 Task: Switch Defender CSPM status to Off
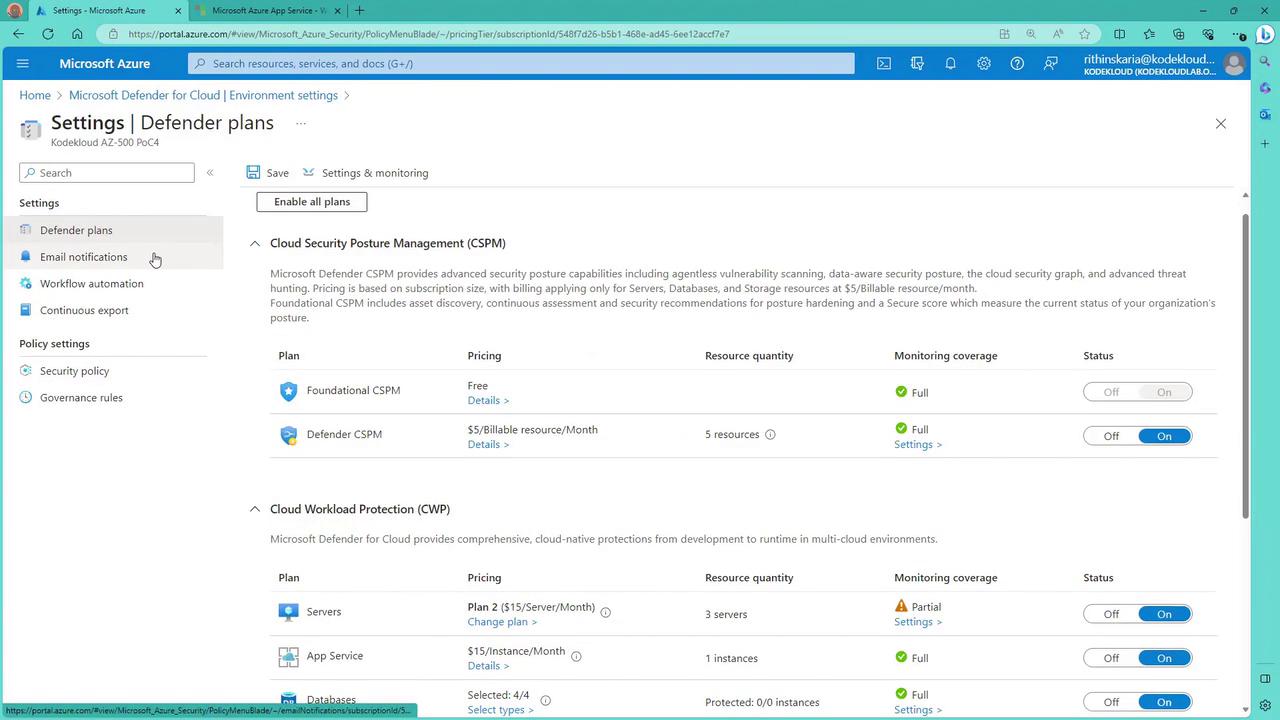pos(1111,436)
